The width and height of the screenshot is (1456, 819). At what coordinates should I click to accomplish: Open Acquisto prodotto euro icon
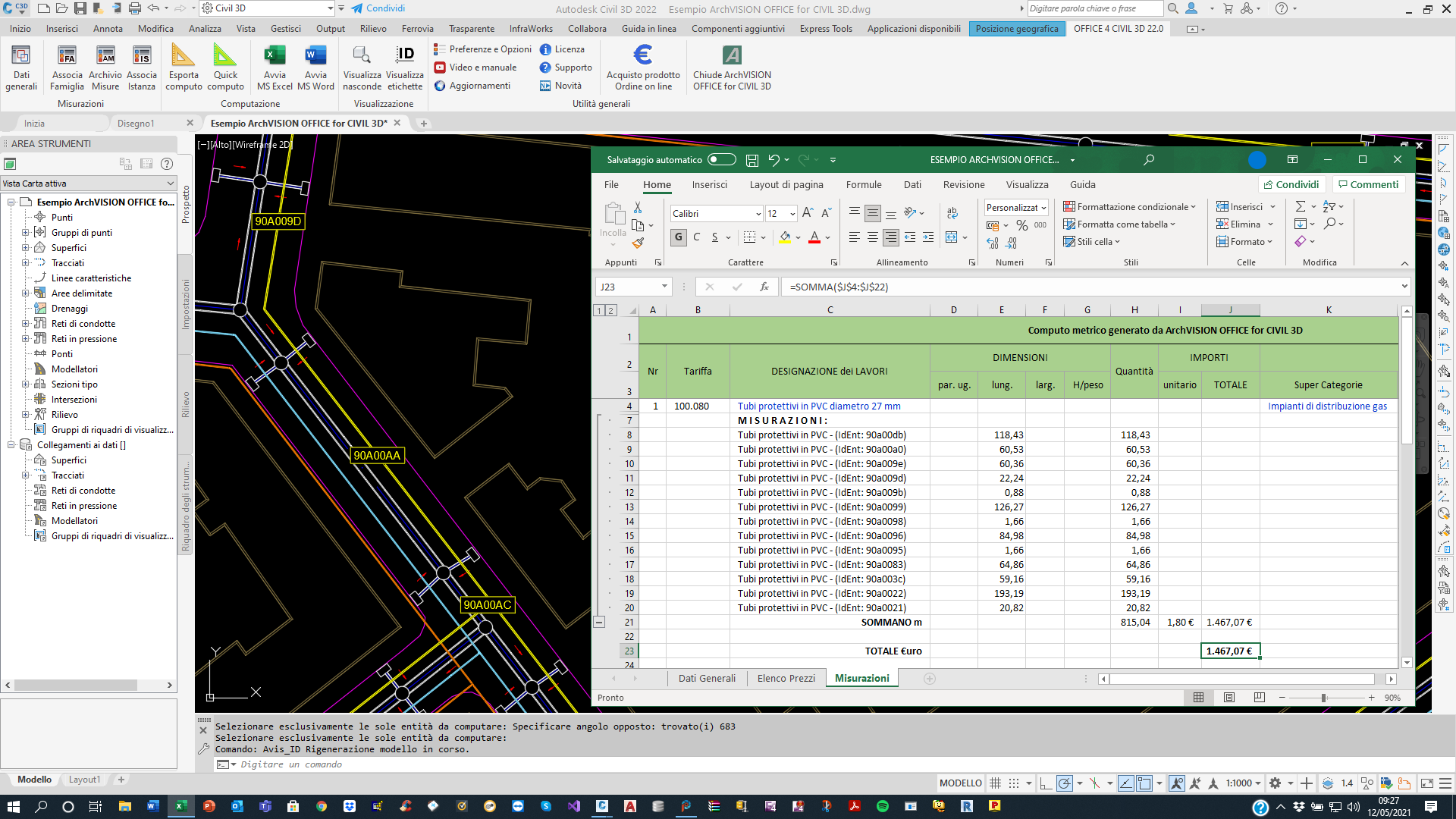[x=642, y=55]
